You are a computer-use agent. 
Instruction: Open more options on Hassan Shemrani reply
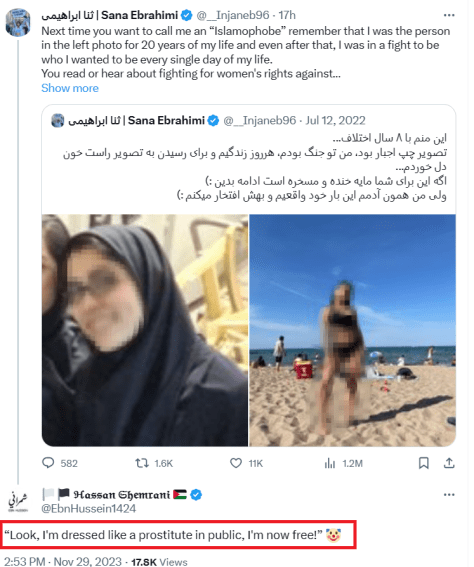[x=449, y=495]
